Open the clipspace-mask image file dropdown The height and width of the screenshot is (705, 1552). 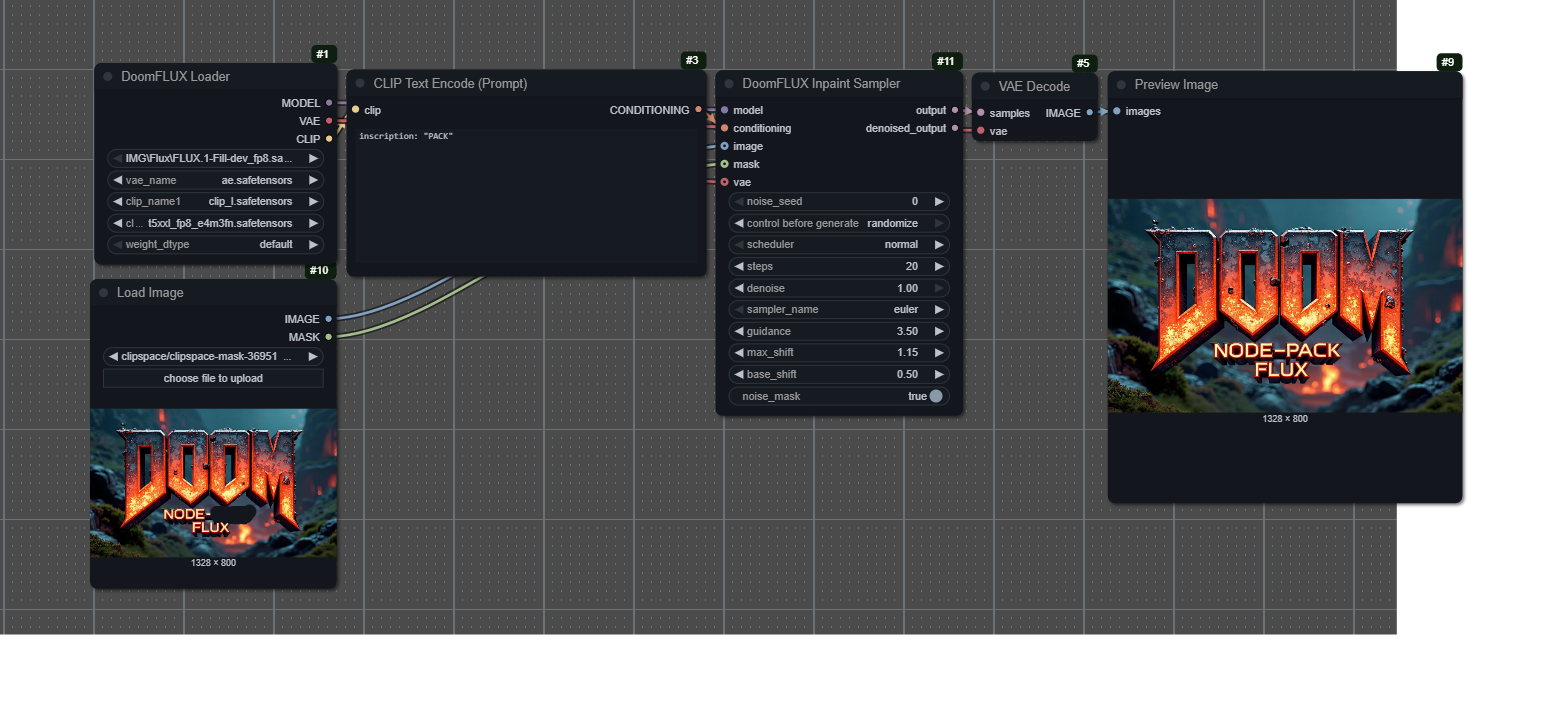tap(213, 356)
